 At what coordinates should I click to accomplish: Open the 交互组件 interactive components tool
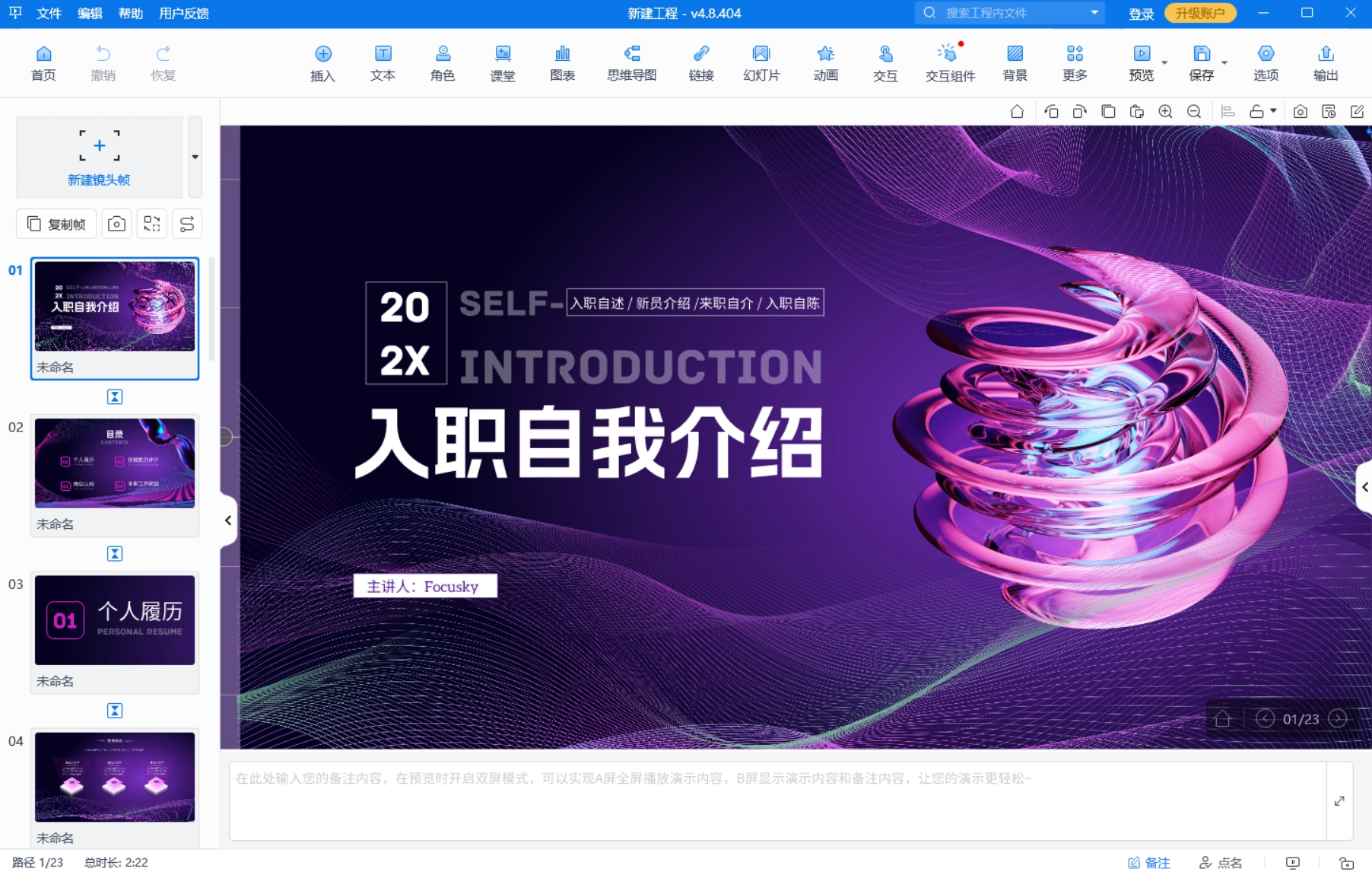tap(950, 62)
